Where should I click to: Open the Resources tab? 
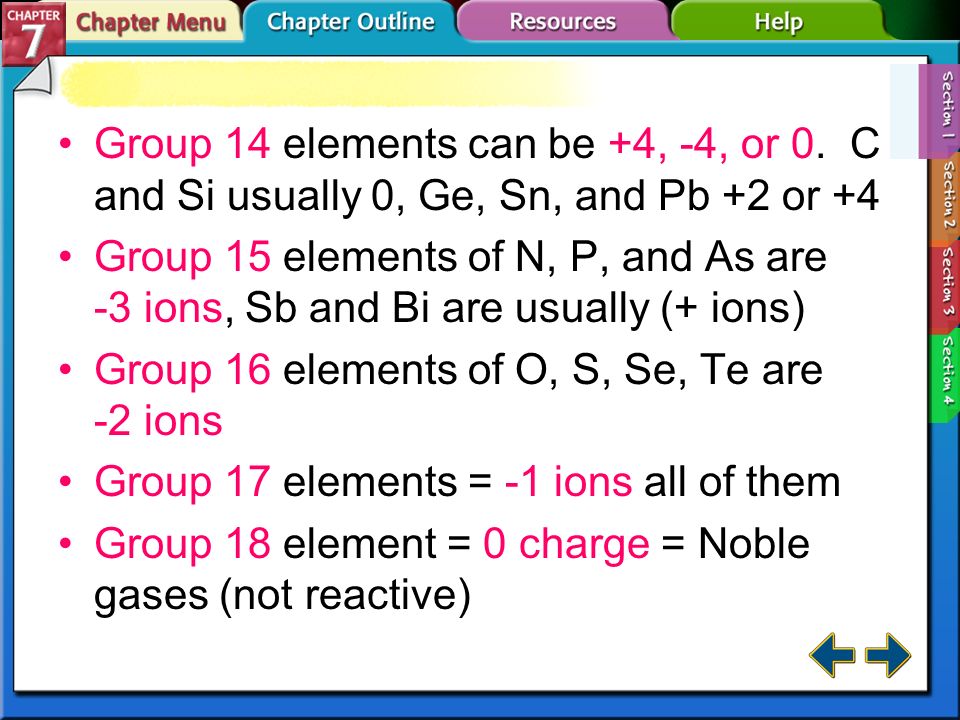coord(563,21)
